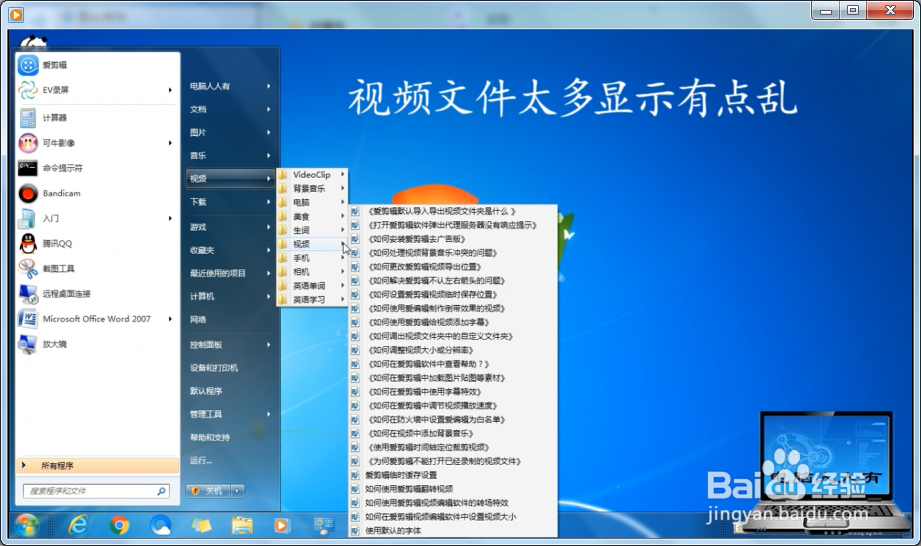Open the 电脑 folder in the video submenu
This screenshot has width=921, height=546.
[312, 202]
